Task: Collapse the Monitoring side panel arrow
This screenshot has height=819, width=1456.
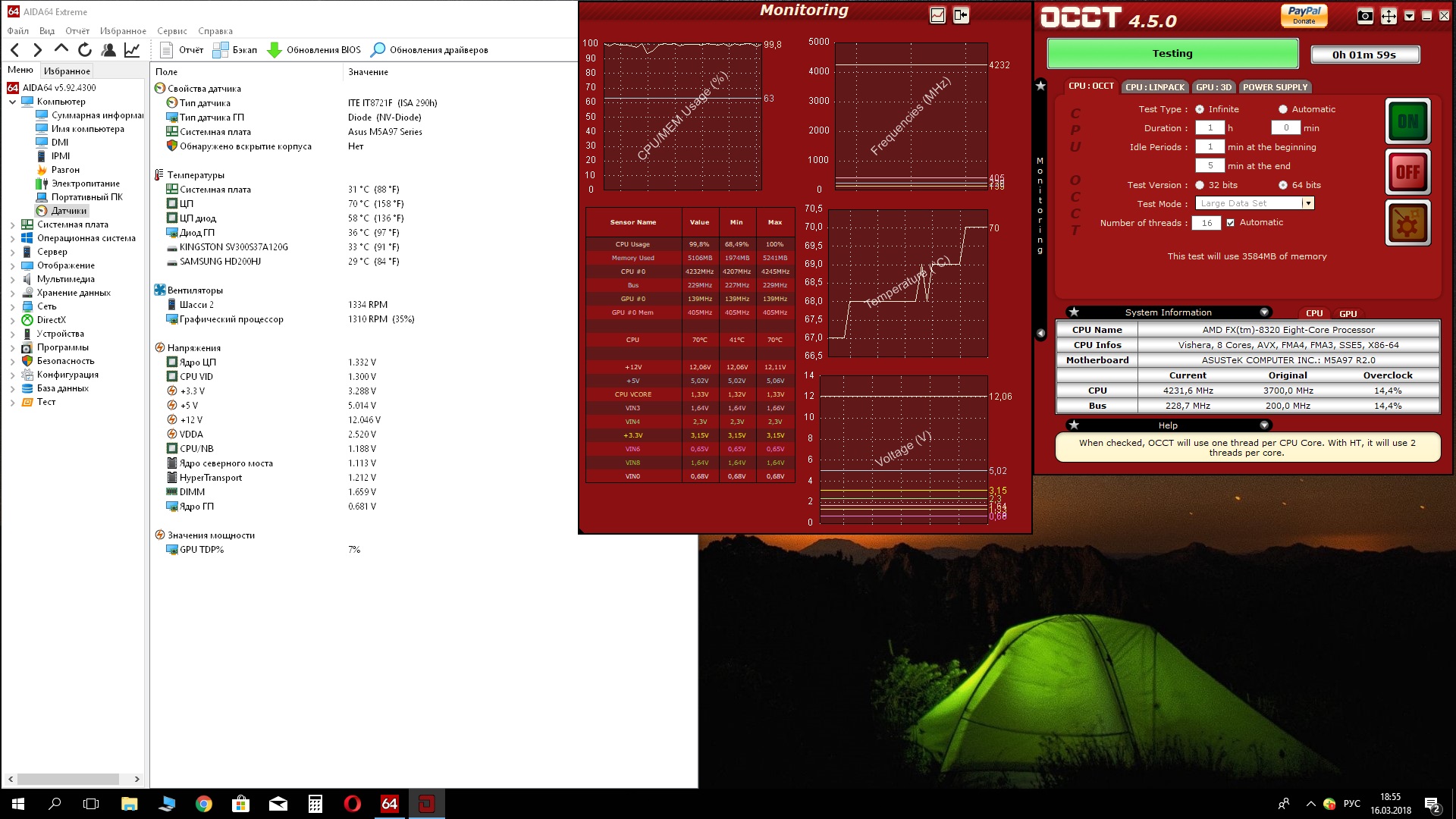Action: (1040, 333)
